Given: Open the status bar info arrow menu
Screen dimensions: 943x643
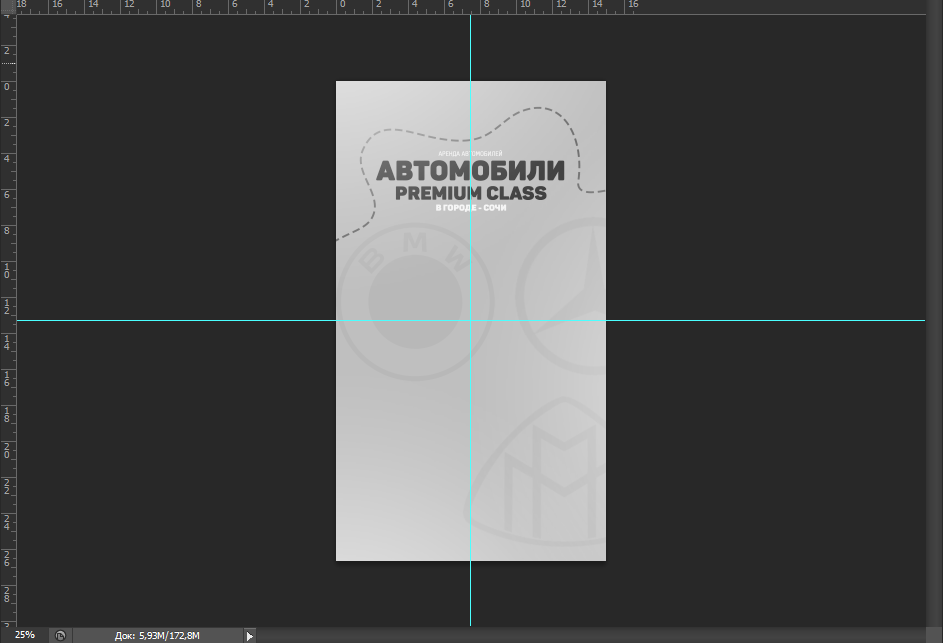Looking at the screenshot, I should [x=250, y=635].
